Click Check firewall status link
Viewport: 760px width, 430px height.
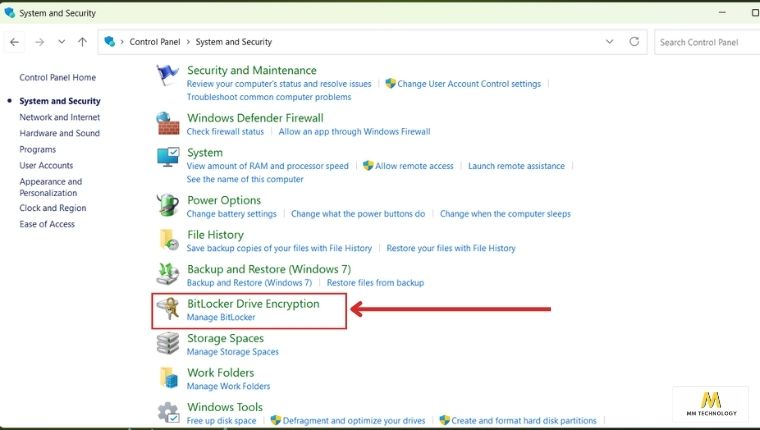(x=225, y=131)
